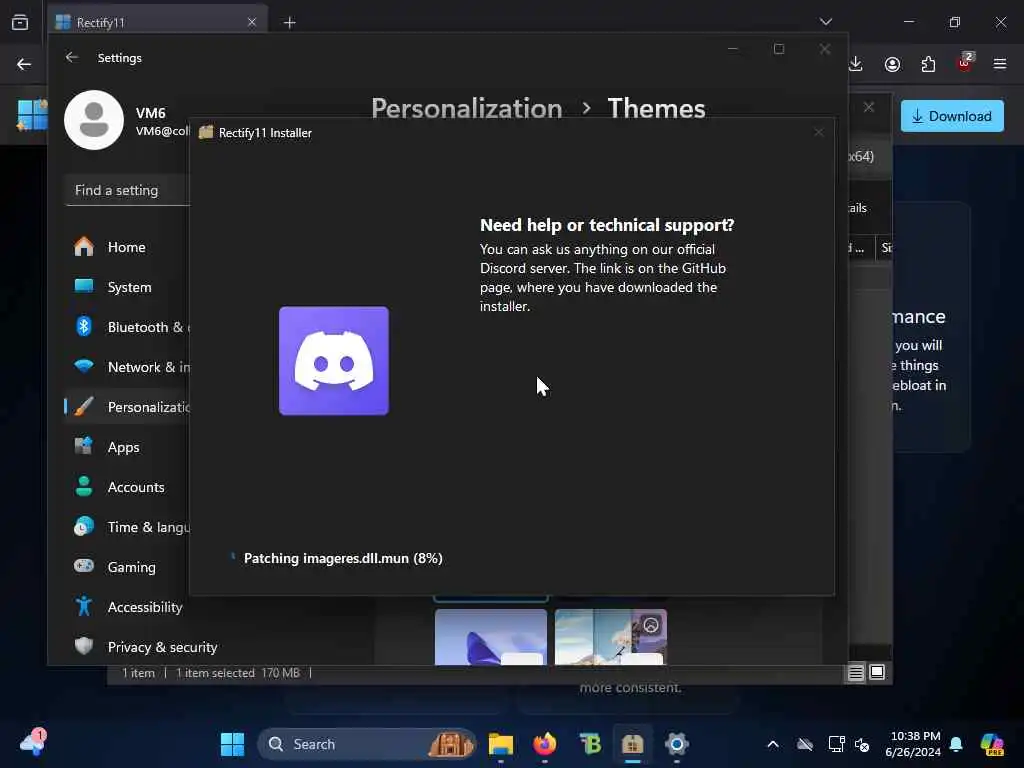Screen dimensions: 1024x768
Task: Click the muted volume tray icon
Action: click(x=862, y=744)
